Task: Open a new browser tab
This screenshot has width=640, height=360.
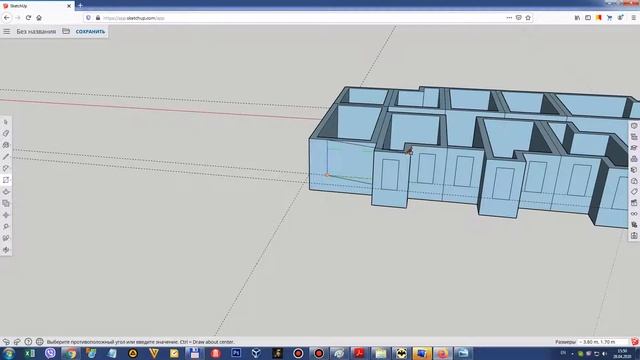Action: tap(80, 6)
